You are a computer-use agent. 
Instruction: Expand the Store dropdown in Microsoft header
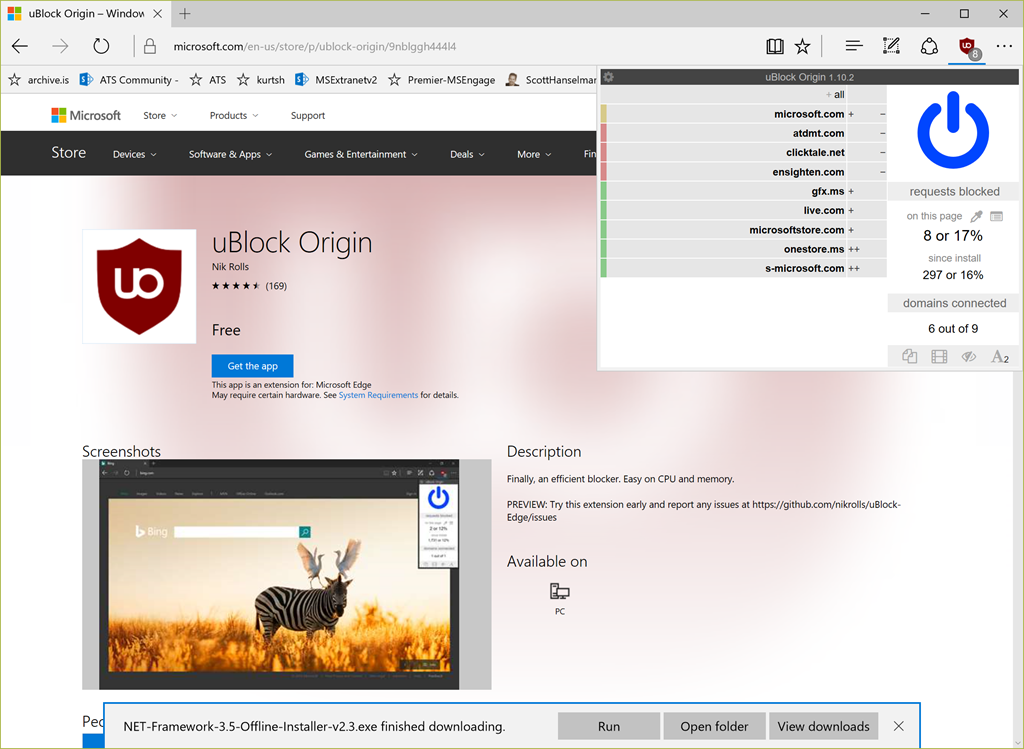(160, 116)
